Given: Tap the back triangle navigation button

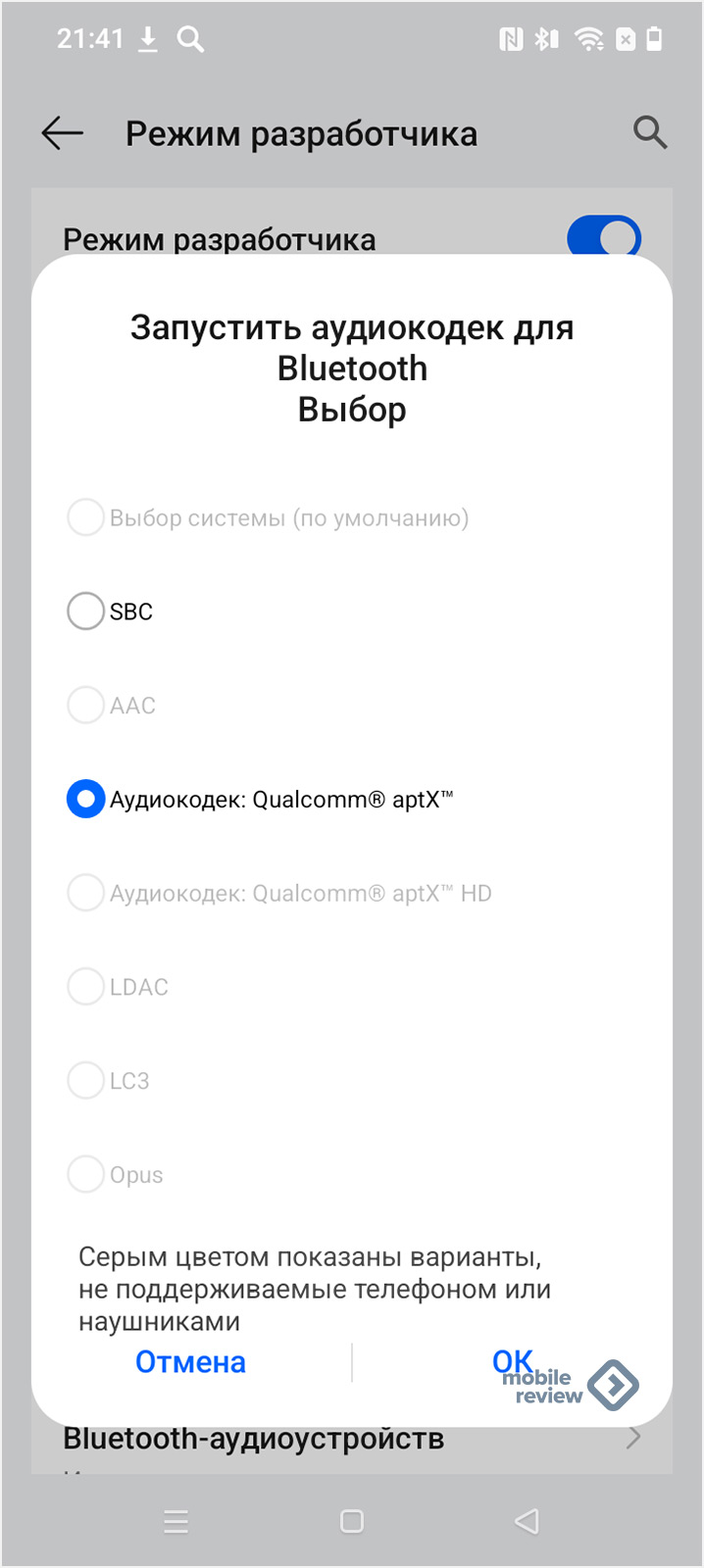Looking at the screenshot, I should [x=527, y=1521].
